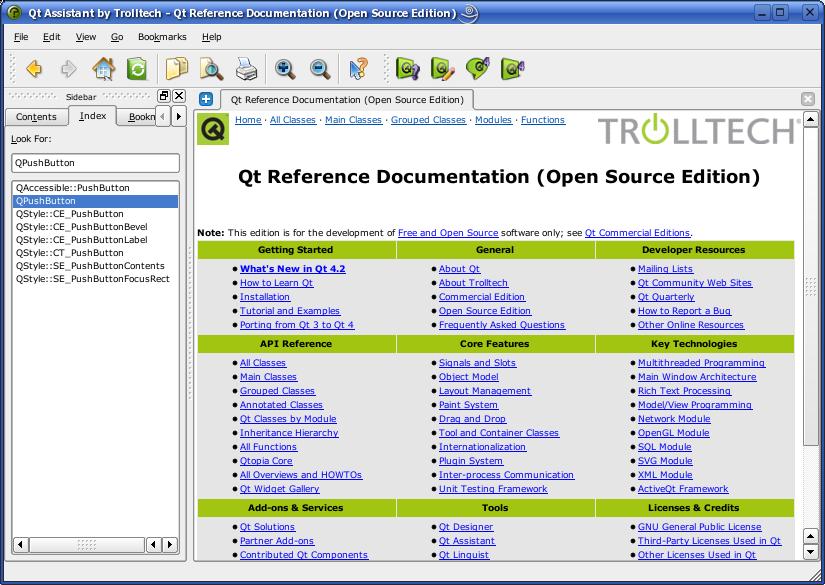The image size is (825, 585).
Task: Select QStyle::CT_PushButton entry
Action: pos(95,253)
